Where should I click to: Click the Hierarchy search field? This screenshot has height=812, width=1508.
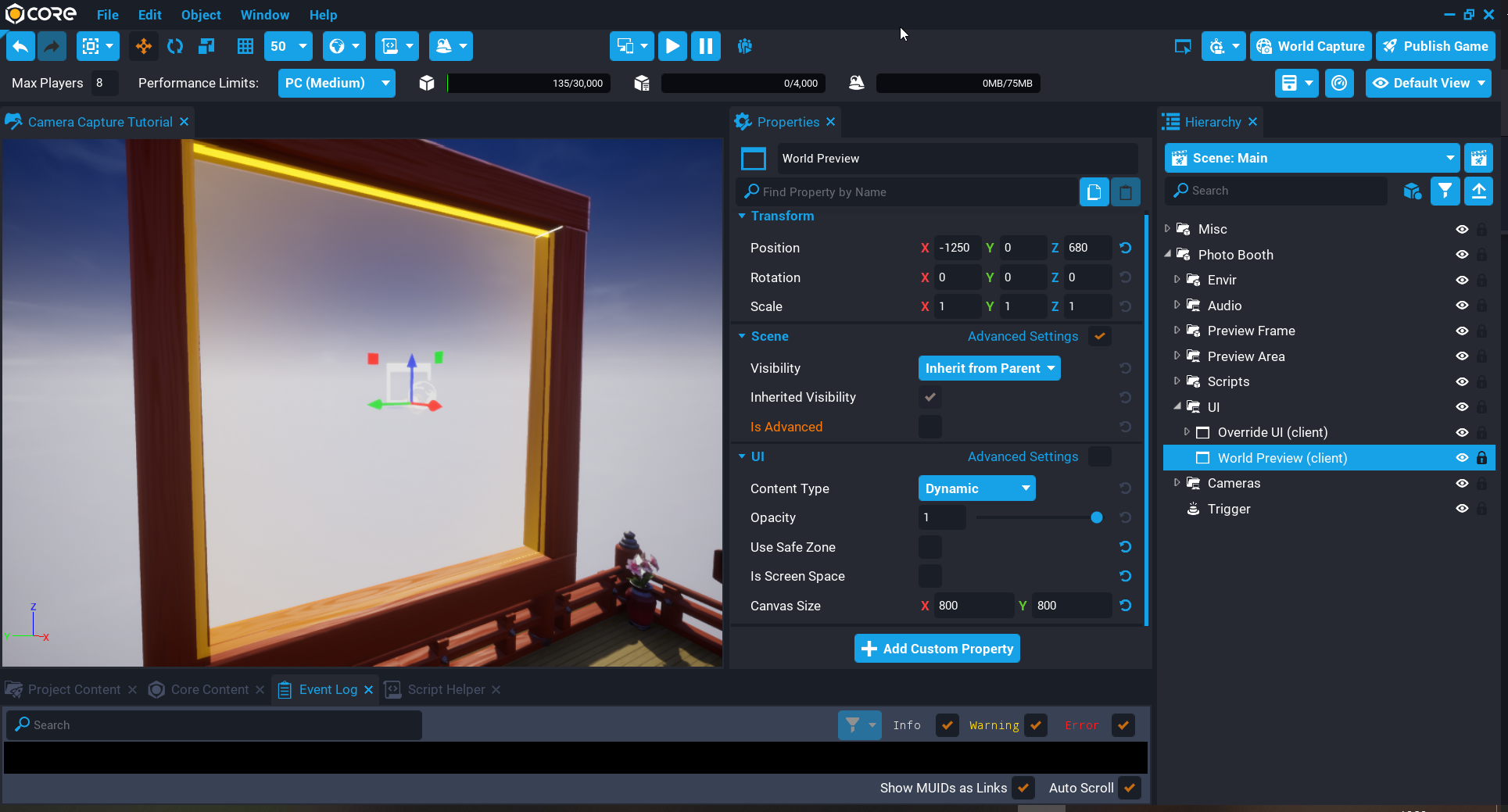point(1275,191)
